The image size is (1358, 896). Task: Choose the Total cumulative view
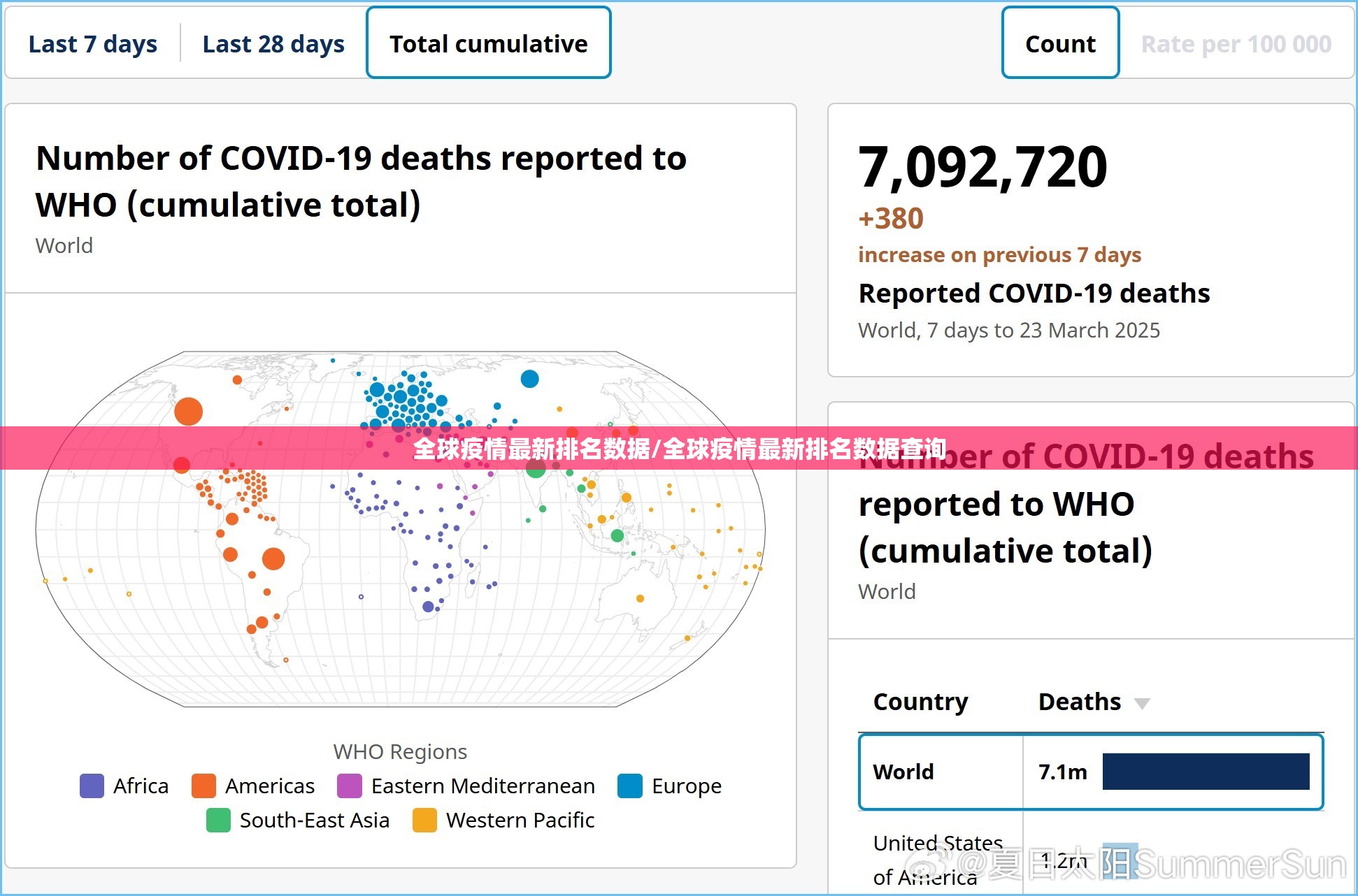point(488,44)
